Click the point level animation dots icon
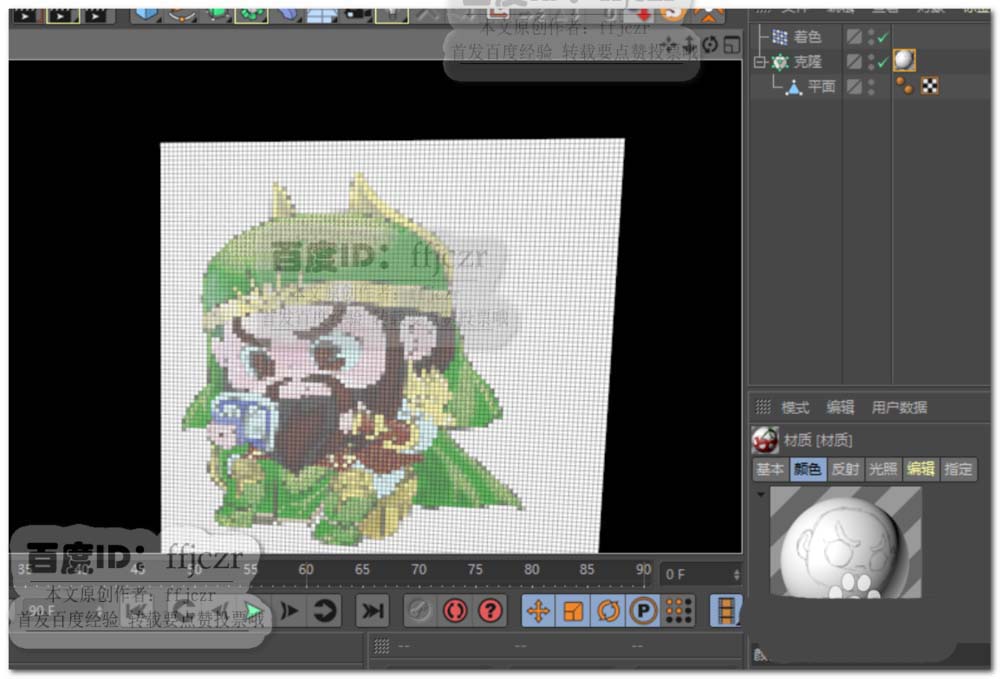Viewport: 1000px width, 679px height. point(679,610)
